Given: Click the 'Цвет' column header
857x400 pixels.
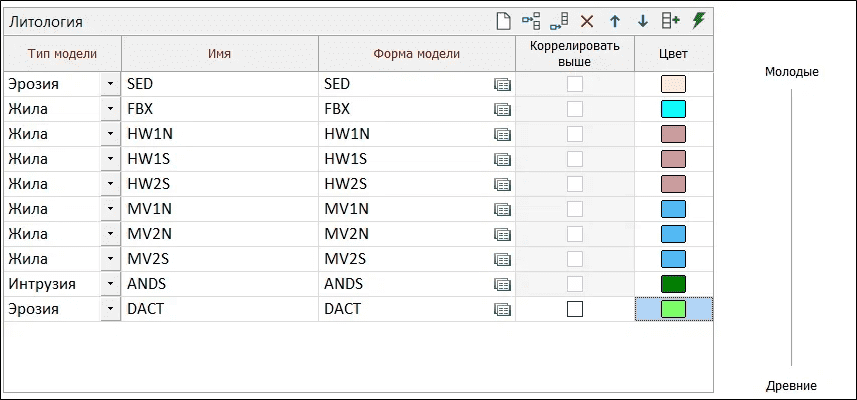Looking at the screenshot, I should [x=673, y=54].
